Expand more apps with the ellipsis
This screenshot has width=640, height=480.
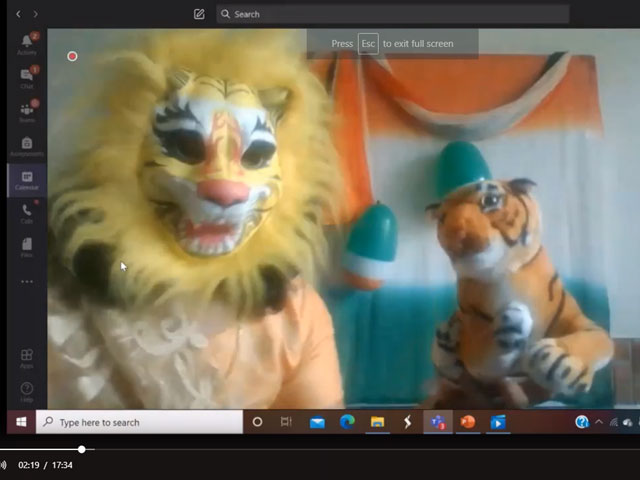point(27,281)
